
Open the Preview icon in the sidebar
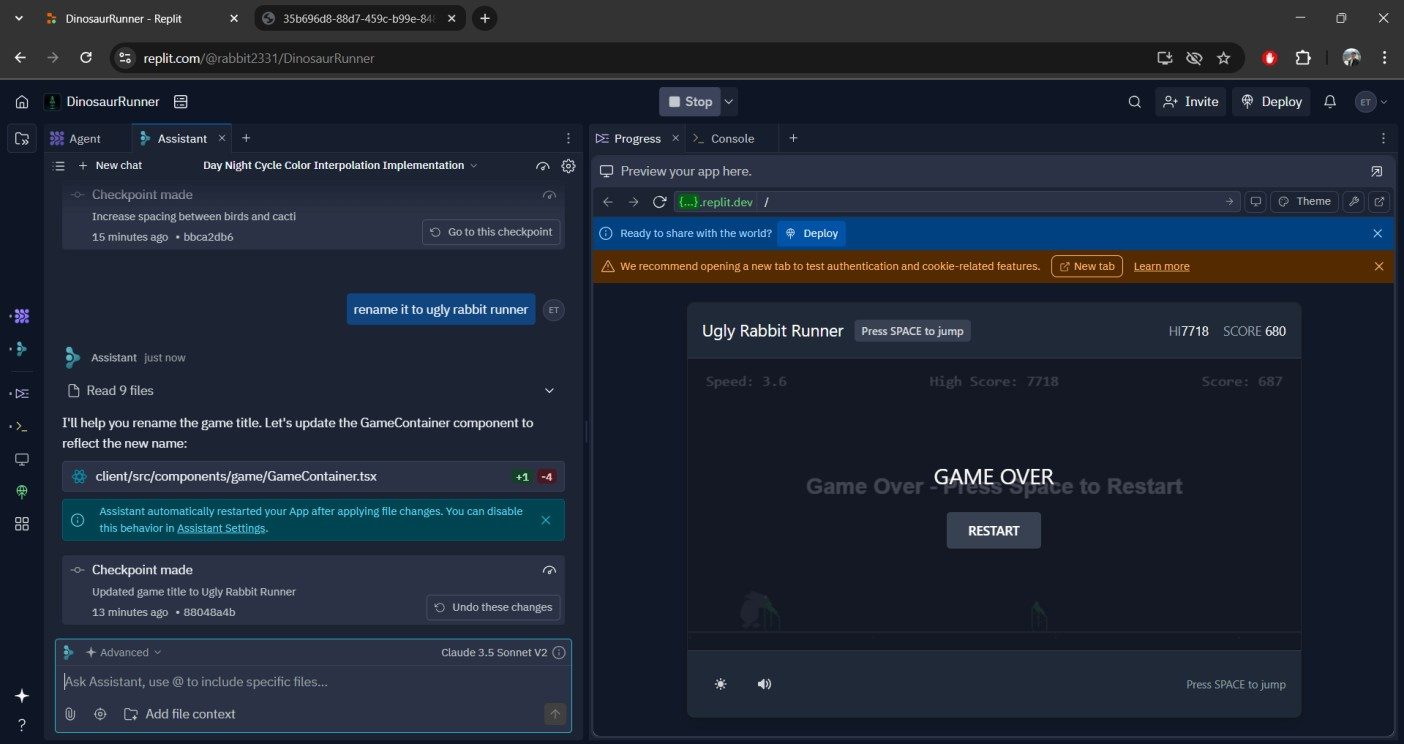[21, 459]
